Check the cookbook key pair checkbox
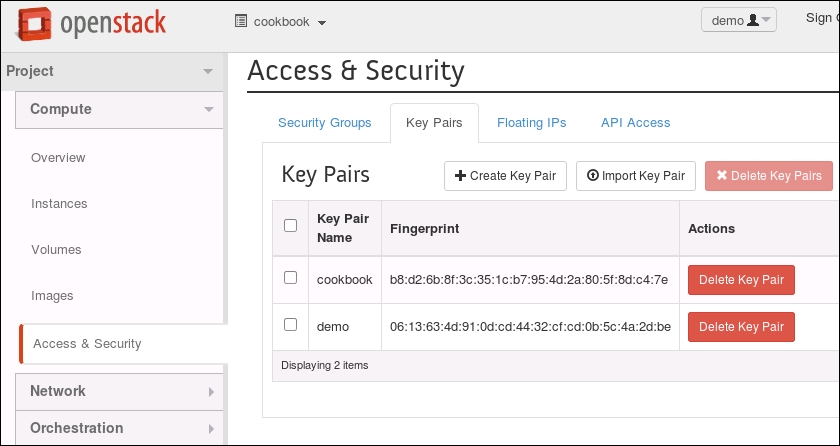The height and width of the screenshot is (446, 840). pyautogui.click(x=291, y=278)
